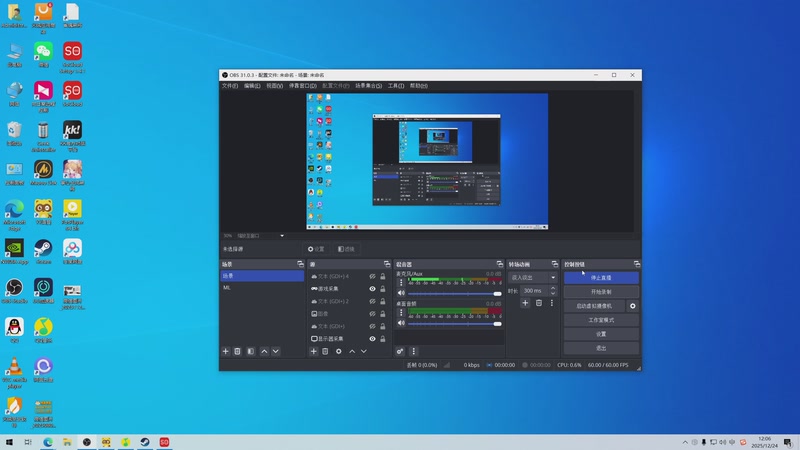The width and height of the screenshot is (800, 450).
Task: Open VLC media player desktop icon
Action: pos(14,372)
